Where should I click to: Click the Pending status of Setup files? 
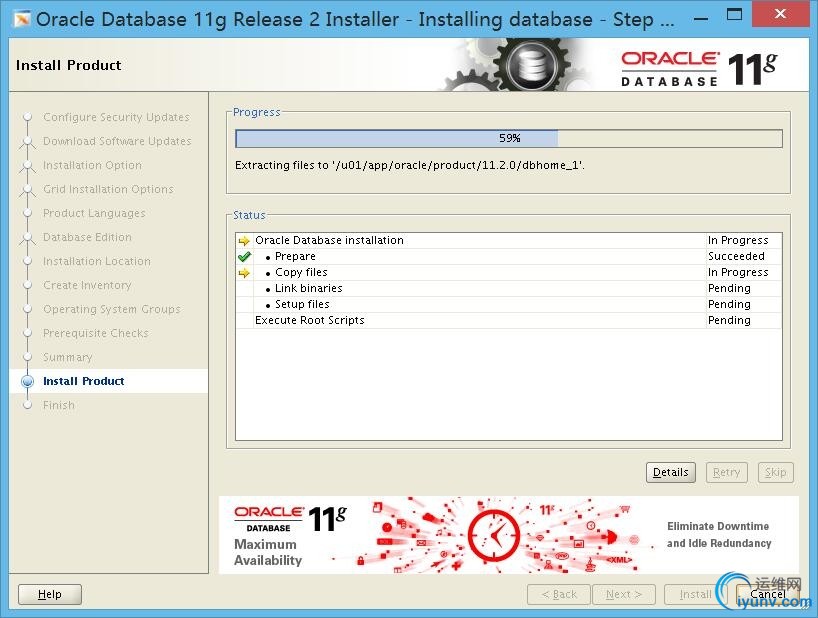(x=729, y=304)
